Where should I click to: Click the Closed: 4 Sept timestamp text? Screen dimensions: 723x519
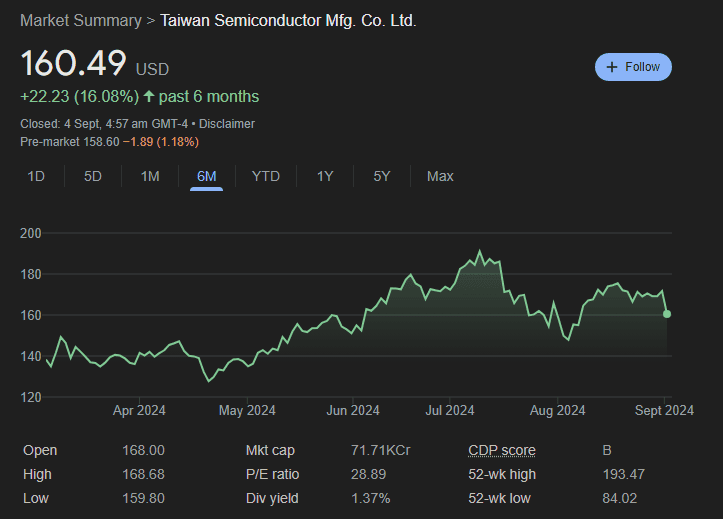click(104, 124)
